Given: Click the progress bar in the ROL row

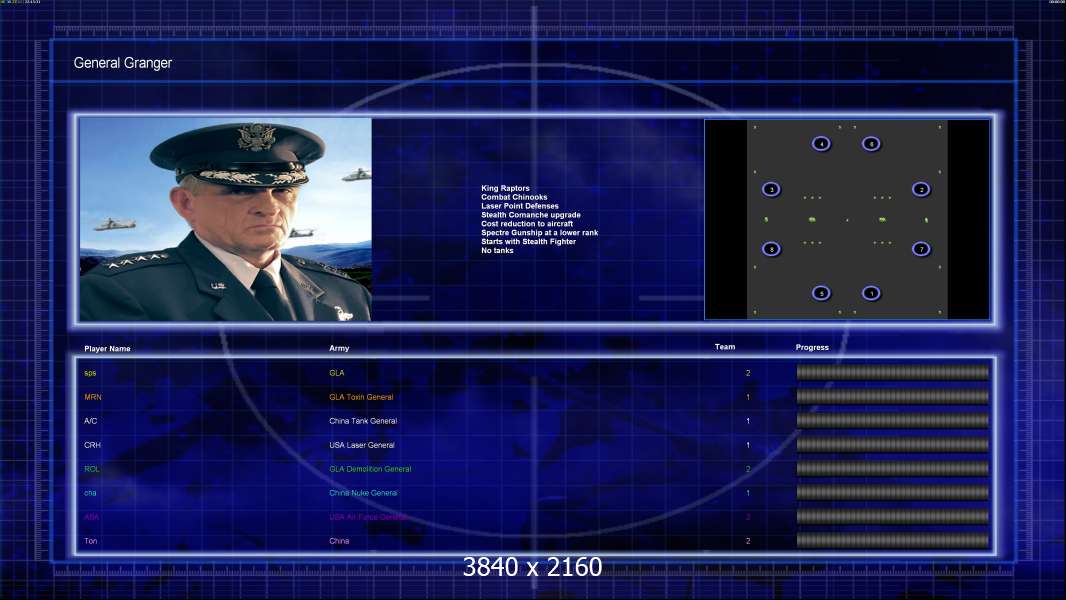Looking at the screenshot, I should [x=893, y=469].
